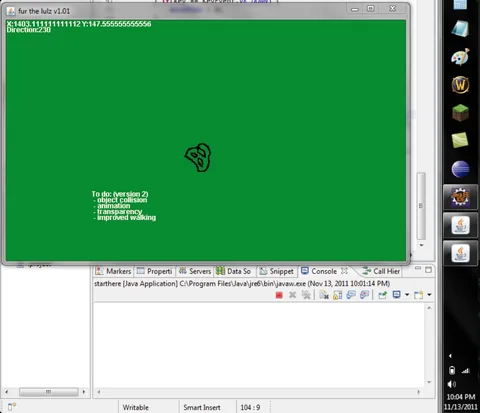The width and height of the screenshot is (480, 413).
Task: Click console horizontal scrollbar left arrow
Action: point(99,392)
